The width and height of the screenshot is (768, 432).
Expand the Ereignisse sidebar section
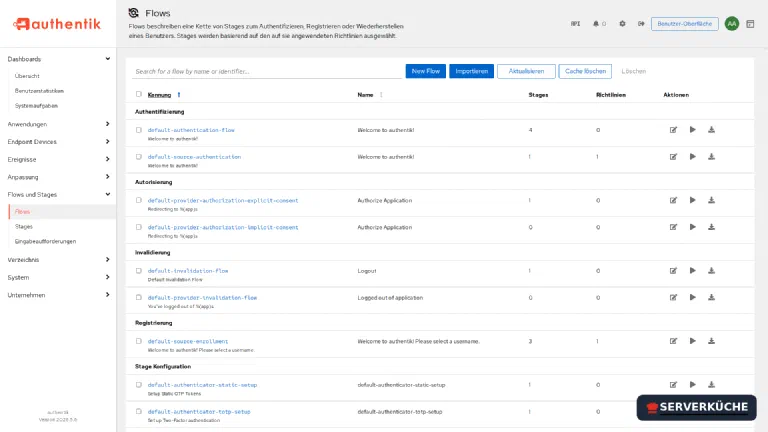58,160
